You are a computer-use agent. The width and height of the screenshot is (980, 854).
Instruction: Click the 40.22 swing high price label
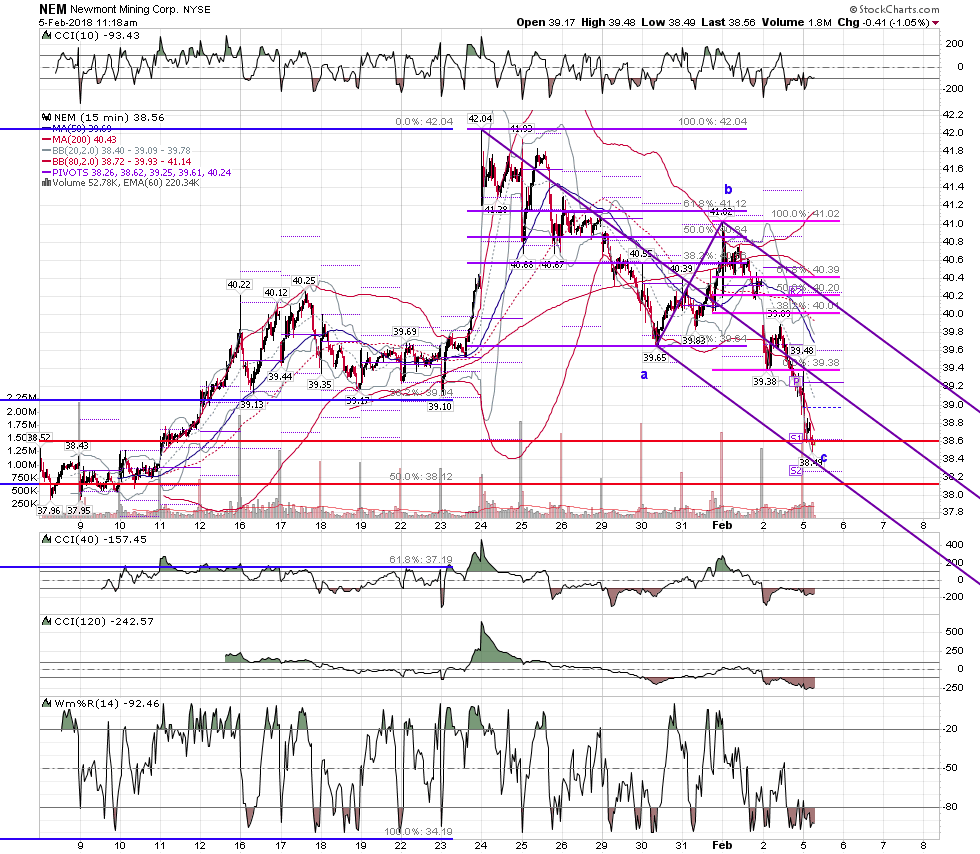pos(239,284)
